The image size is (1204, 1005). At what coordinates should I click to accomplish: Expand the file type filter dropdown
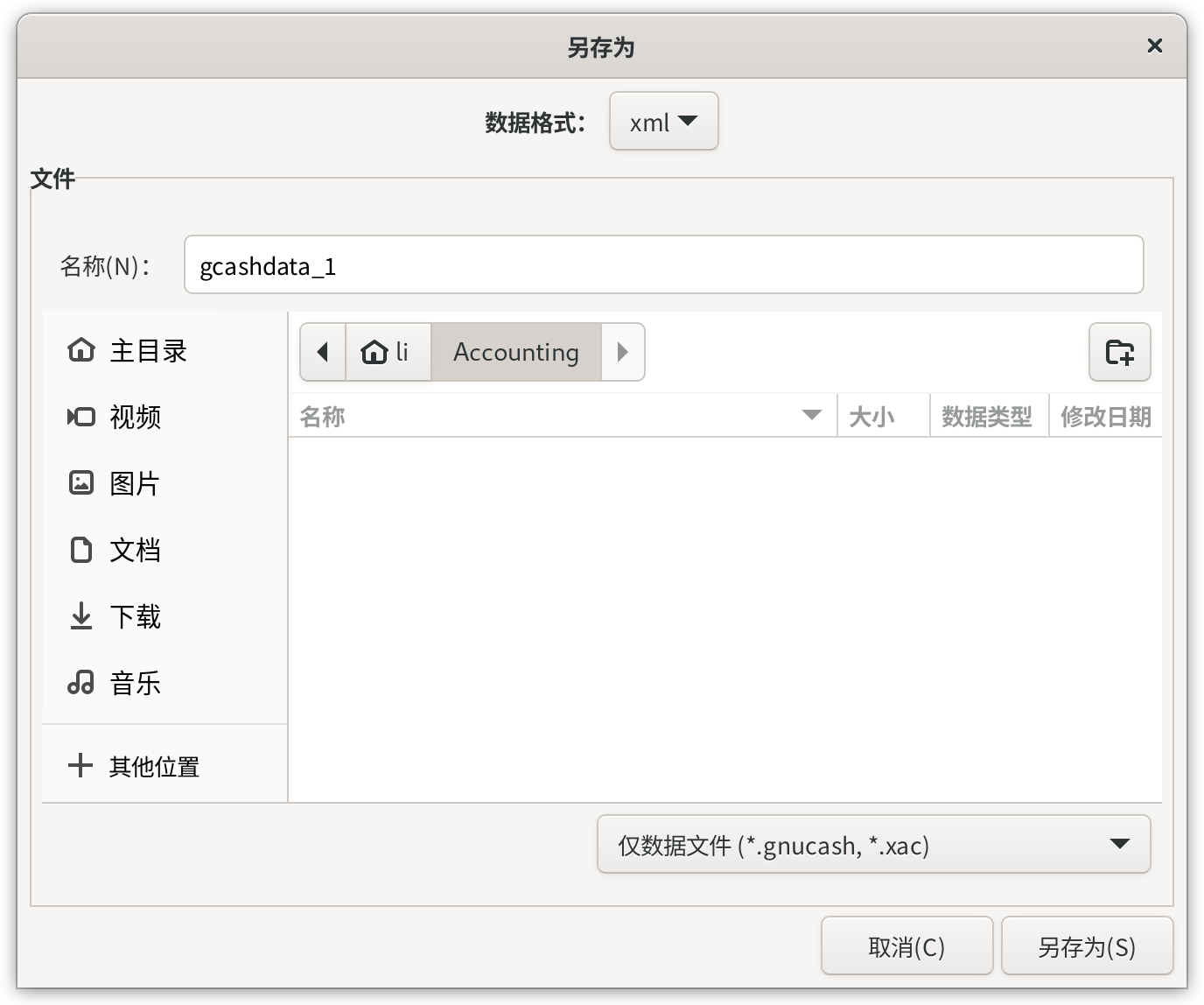874,845
